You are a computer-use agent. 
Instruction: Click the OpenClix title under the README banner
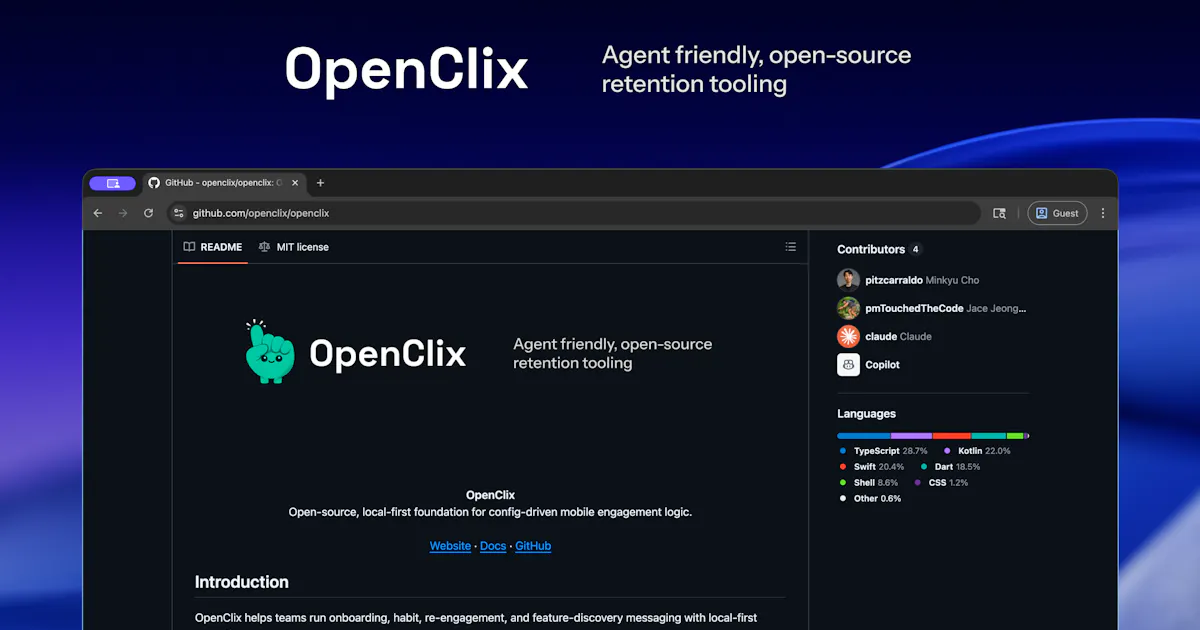[x=490, y=495]
